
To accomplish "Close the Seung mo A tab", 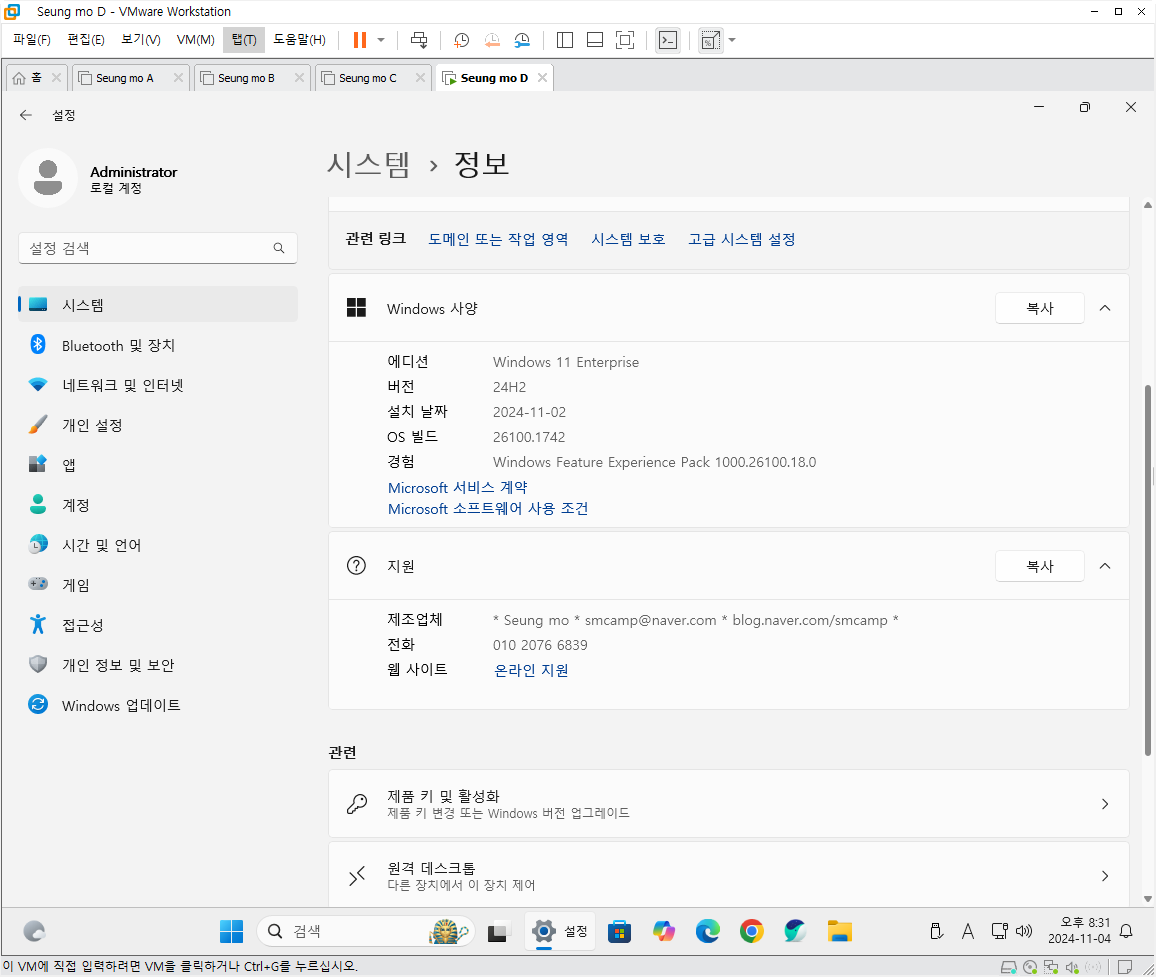I will tap(178, 78).
